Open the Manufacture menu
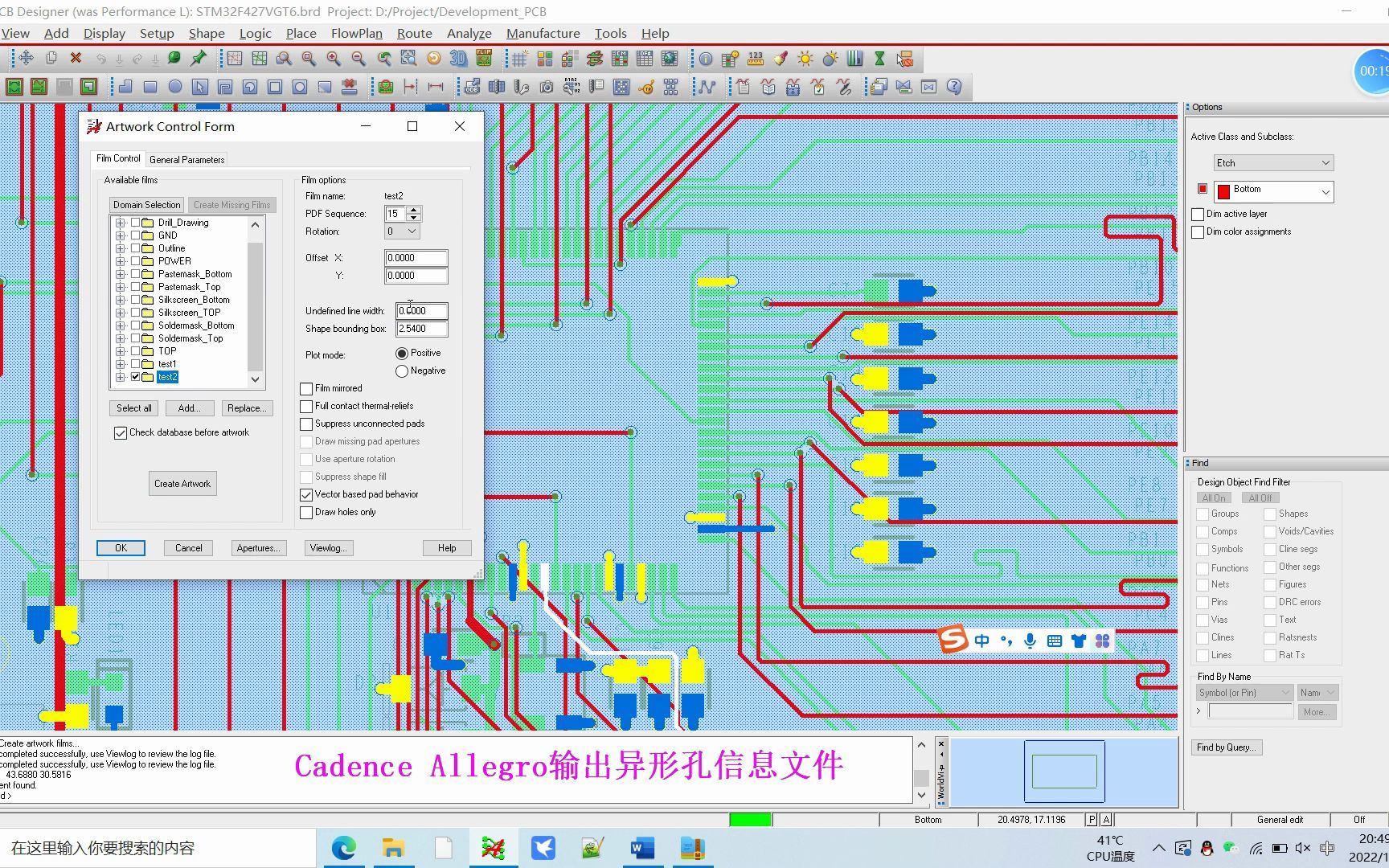Viewport: 1389px width, 868px height. [x=543, y=33]
